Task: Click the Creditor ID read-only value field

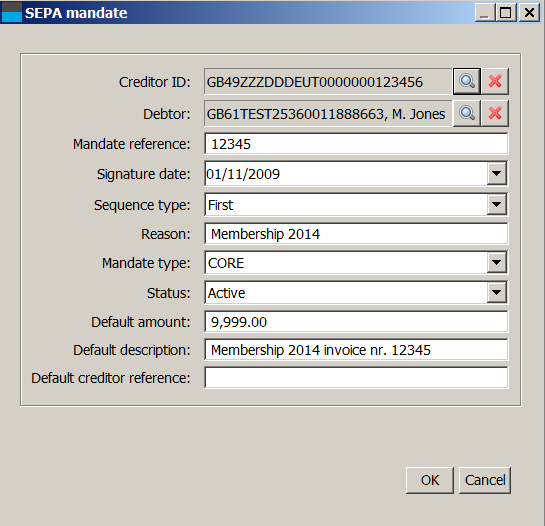Action: [328, 82]
